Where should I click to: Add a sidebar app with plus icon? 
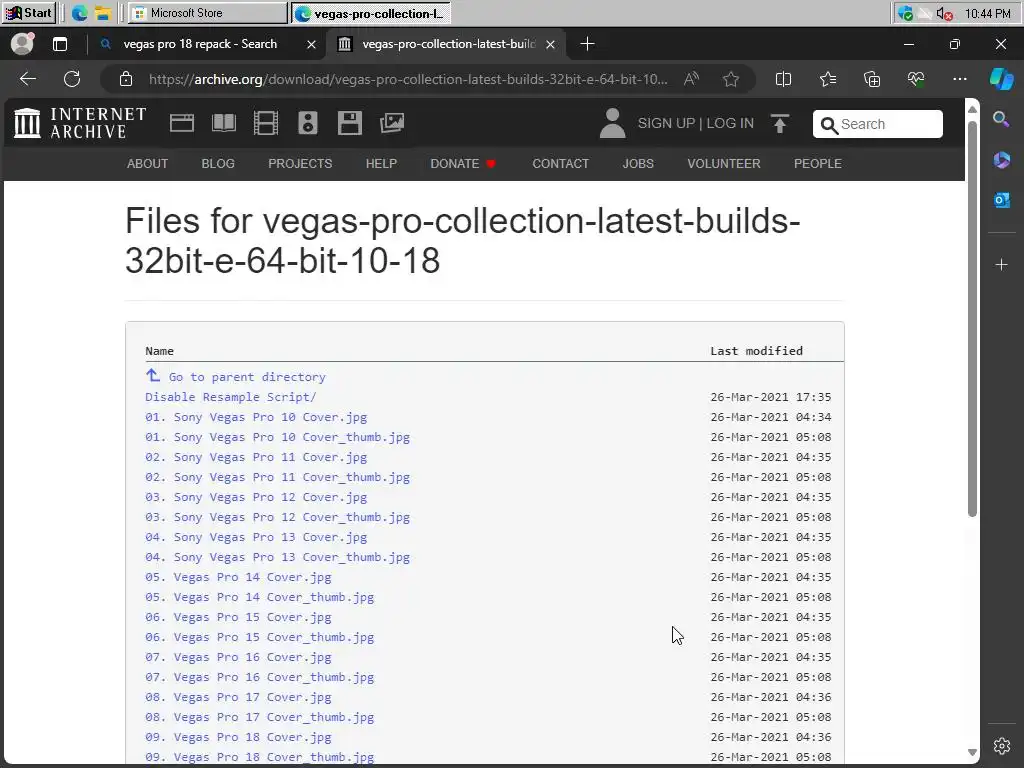[1001, 264]
